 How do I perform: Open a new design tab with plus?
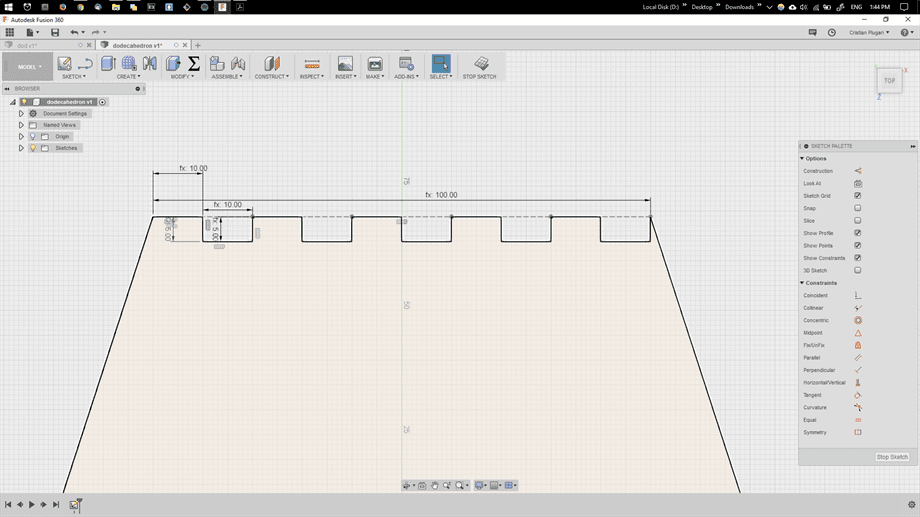198,45
